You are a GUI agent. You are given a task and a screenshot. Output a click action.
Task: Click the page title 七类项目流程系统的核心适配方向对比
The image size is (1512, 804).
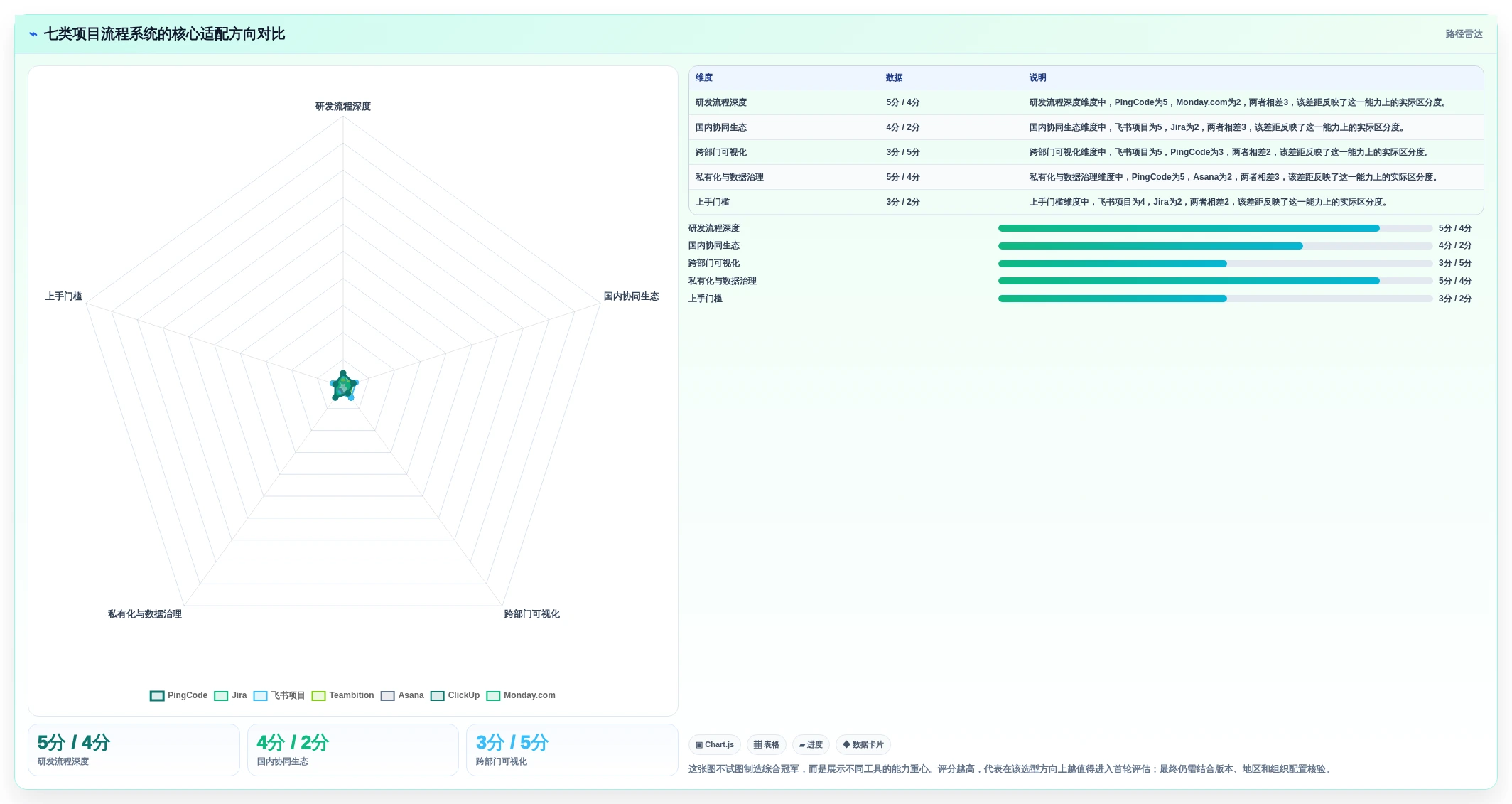click(x=164, y=34)
